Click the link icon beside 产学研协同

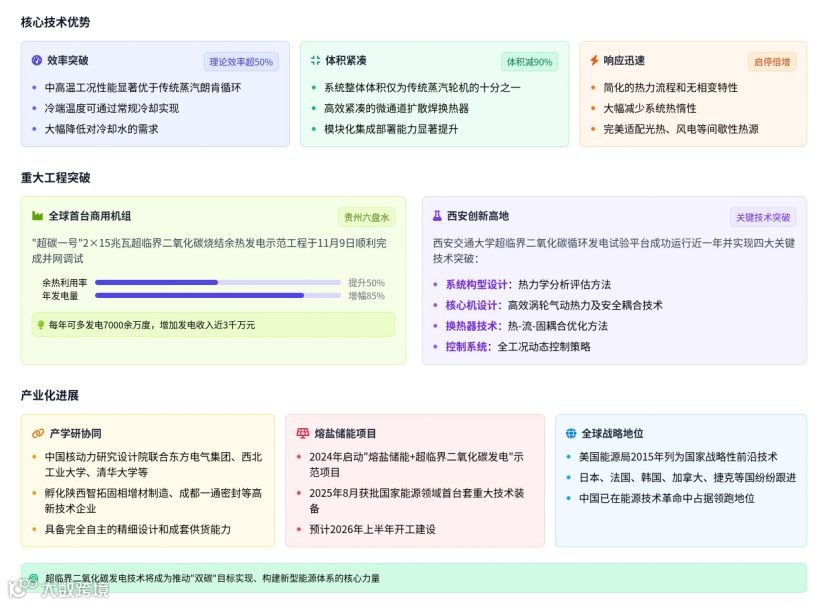pyautogui.click(x=37, y=433)
